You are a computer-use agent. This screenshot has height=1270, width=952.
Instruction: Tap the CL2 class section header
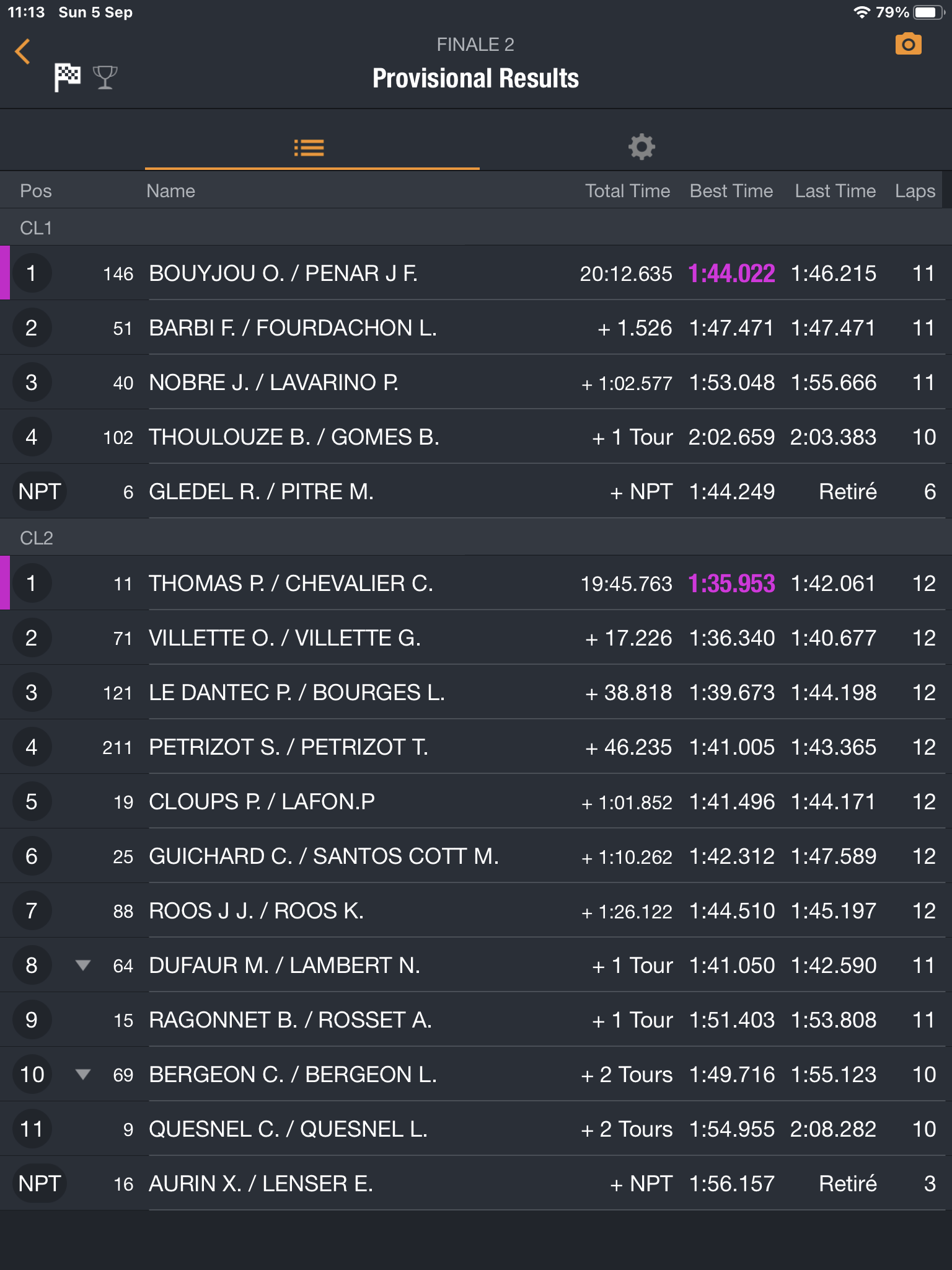(36, 538)
